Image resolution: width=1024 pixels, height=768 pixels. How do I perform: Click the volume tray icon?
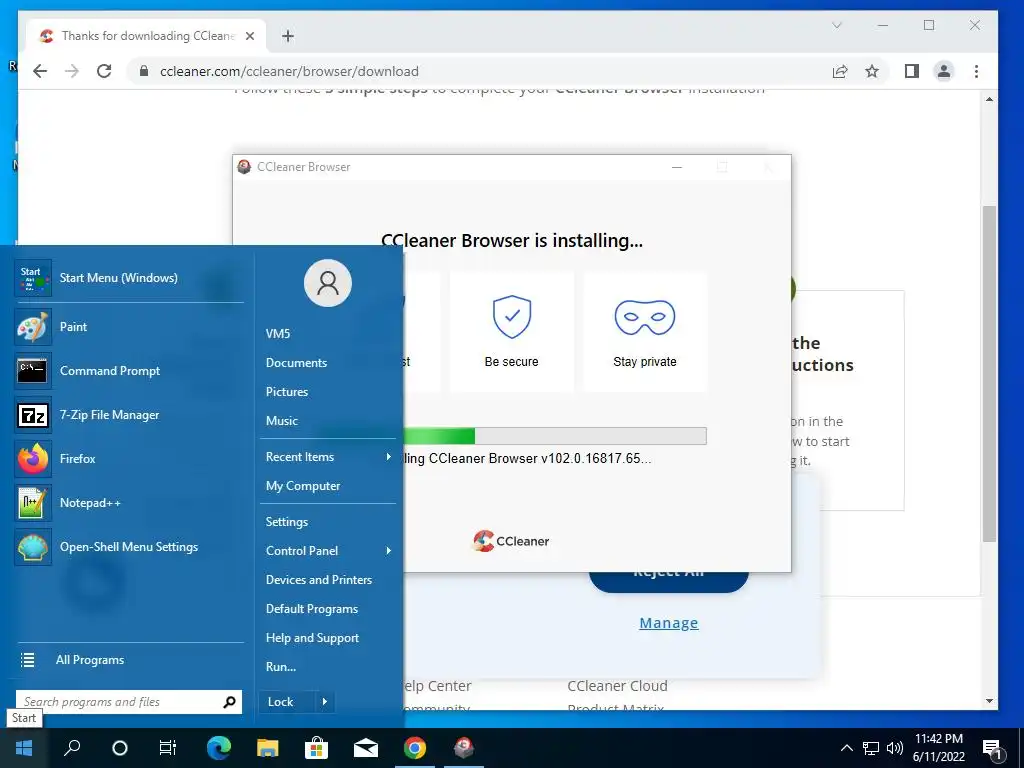coord(895,748)
